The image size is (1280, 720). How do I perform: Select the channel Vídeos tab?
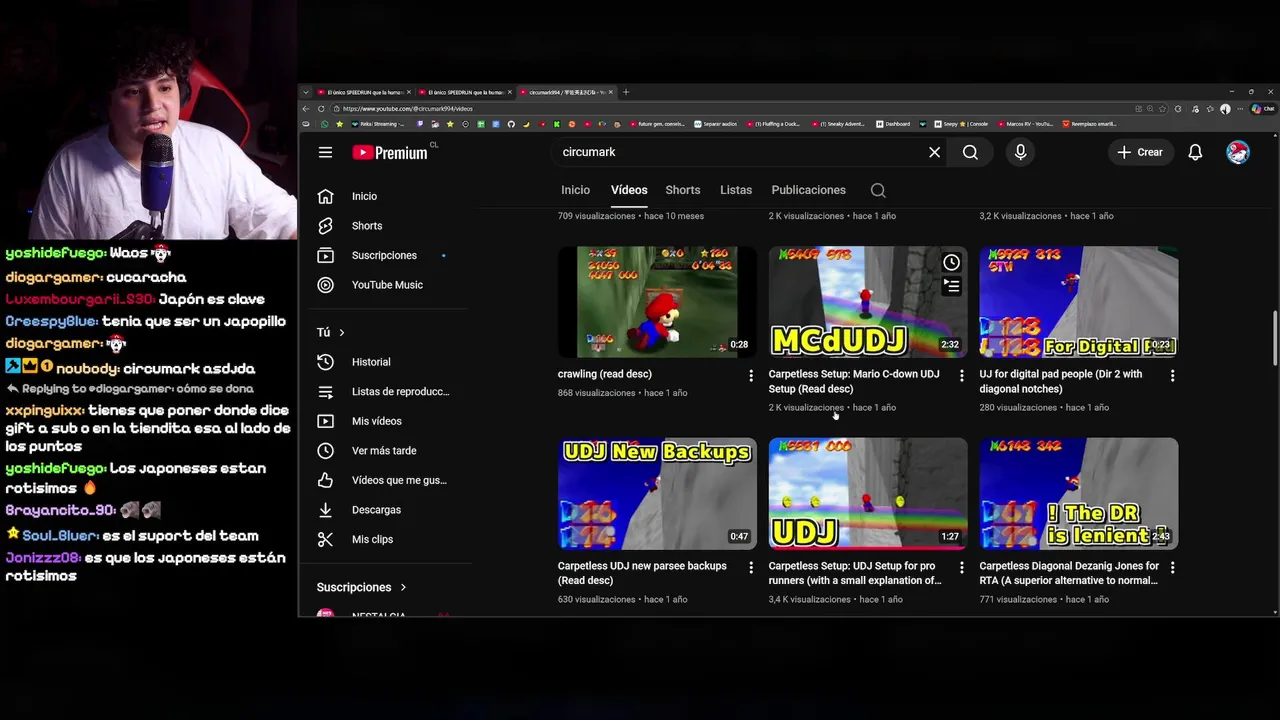[x=629, y=190]
